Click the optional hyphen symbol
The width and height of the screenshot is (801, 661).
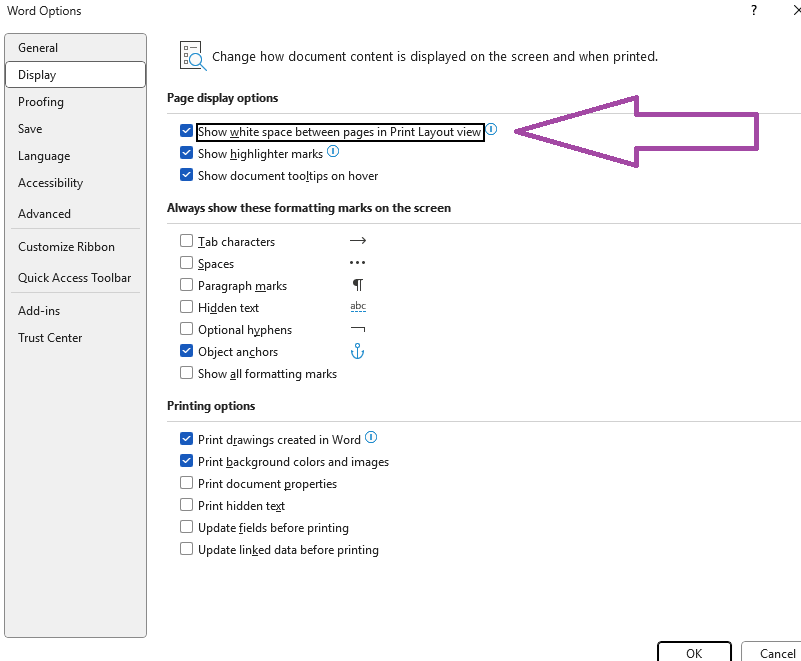point(357,329)
